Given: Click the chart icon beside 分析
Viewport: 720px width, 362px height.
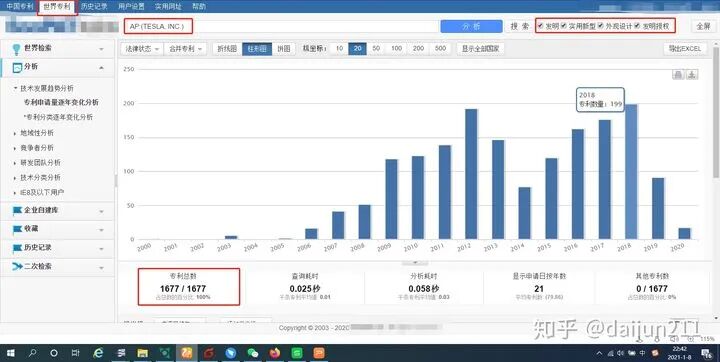Looking at the screenshot, I should click(x=17, y=68).
